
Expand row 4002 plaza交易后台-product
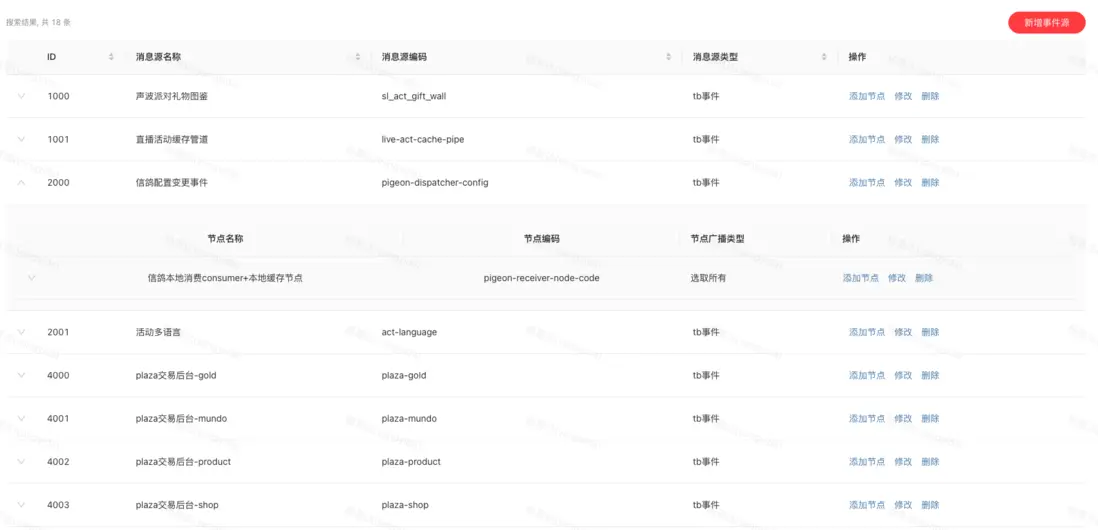(x=21, y=461)
